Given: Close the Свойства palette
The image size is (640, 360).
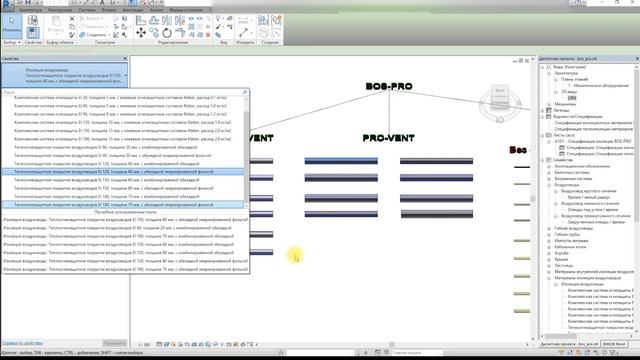Looking at the screenshot, I should (125, 59).
